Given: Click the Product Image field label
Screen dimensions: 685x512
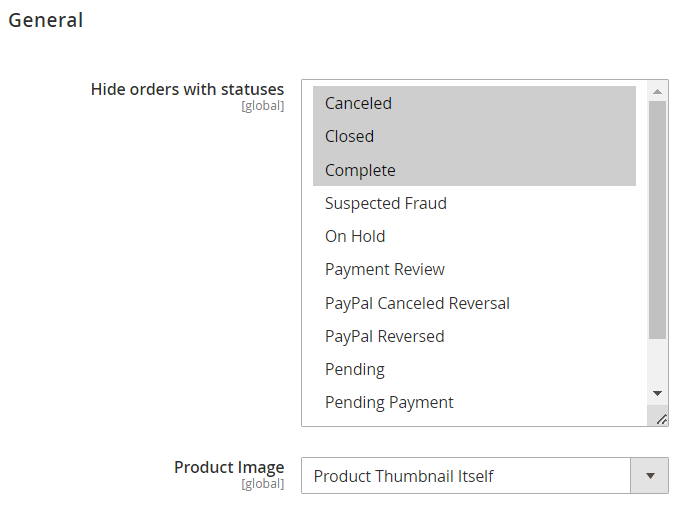Looking at the screenshot, I should pyautogui.click(x=229, y=467).
